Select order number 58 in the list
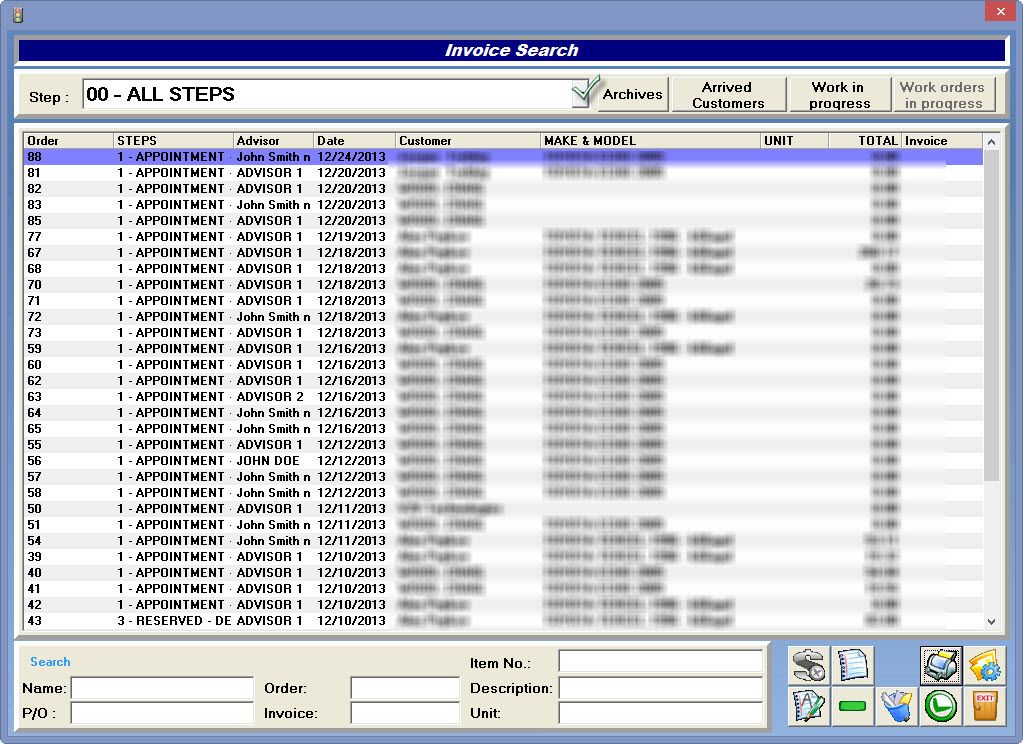 coord(503,493)
